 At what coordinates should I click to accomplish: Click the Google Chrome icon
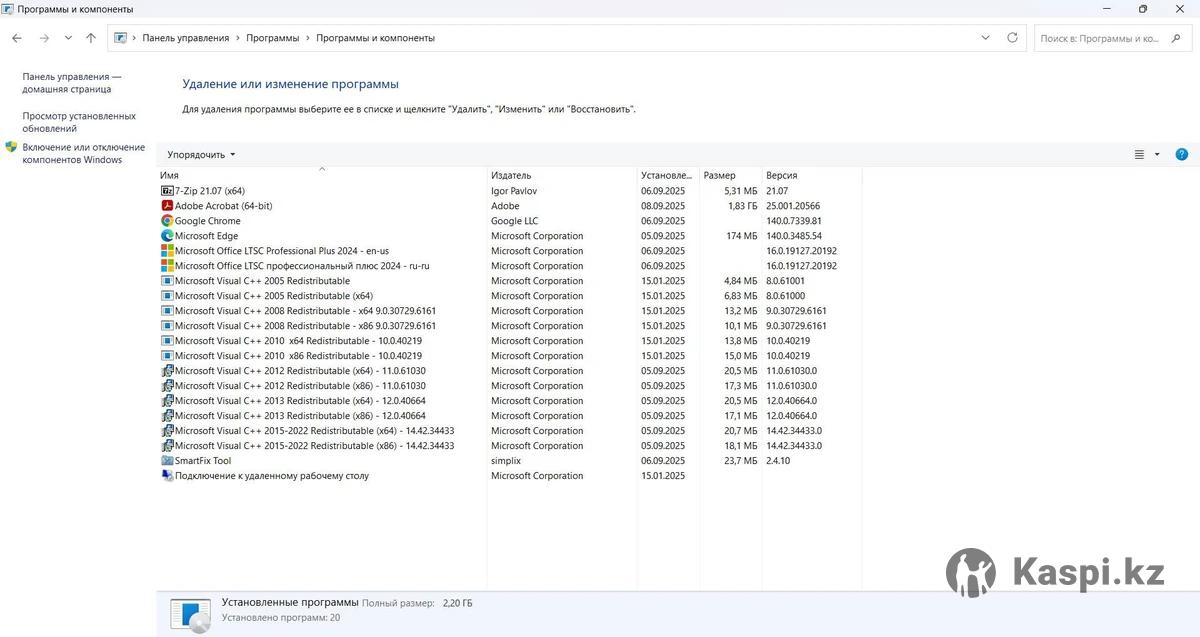point(167,221)
